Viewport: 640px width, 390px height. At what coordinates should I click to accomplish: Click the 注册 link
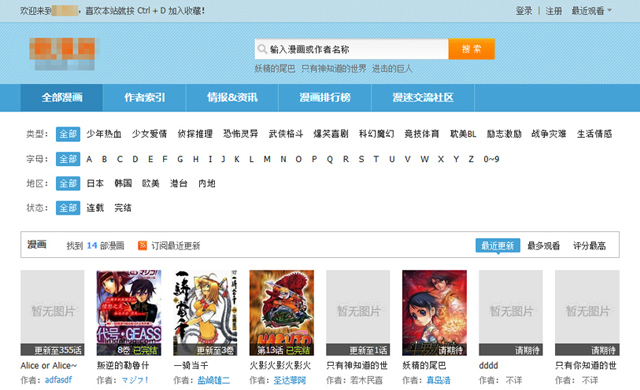[x=554, y=11]
